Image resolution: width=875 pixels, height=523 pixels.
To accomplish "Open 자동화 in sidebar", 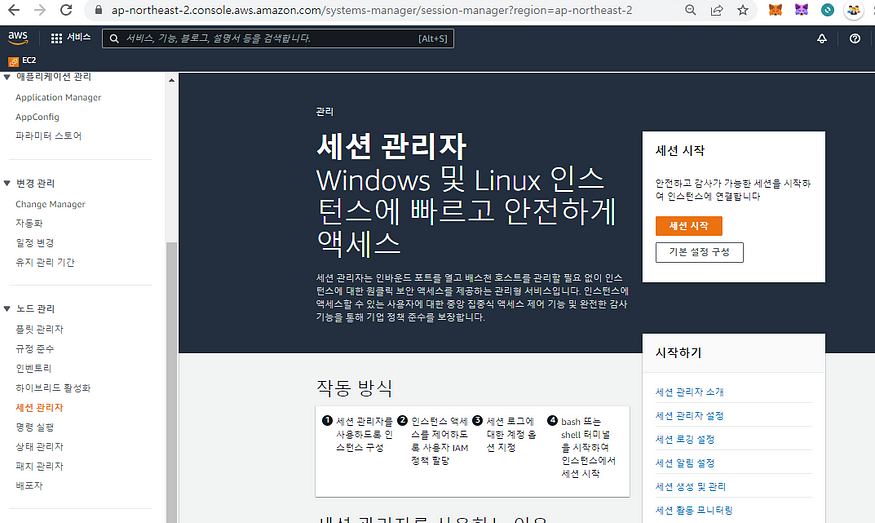I will (29, 223).
